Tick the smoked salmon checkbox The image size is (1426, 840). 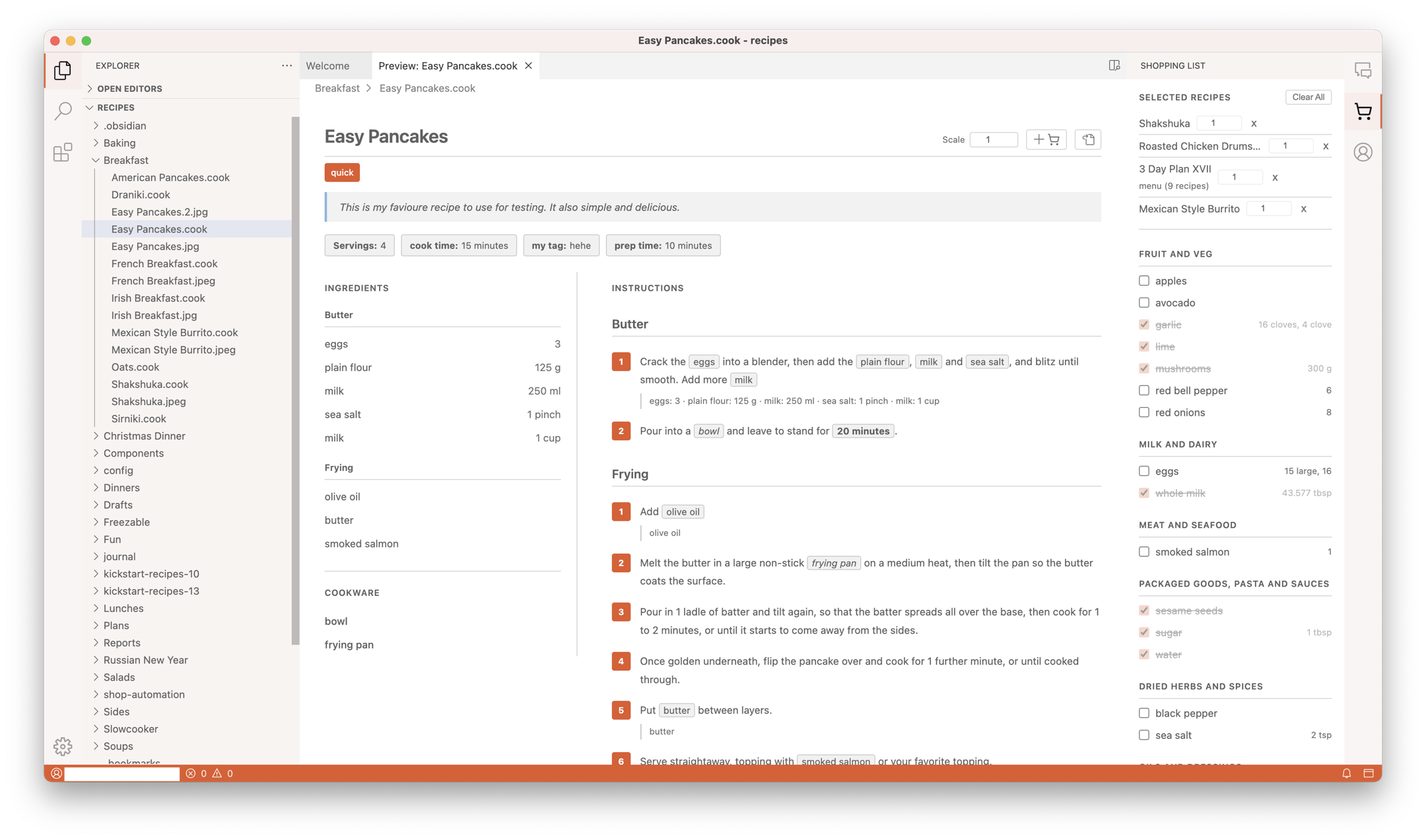[x=1144, y=552]
